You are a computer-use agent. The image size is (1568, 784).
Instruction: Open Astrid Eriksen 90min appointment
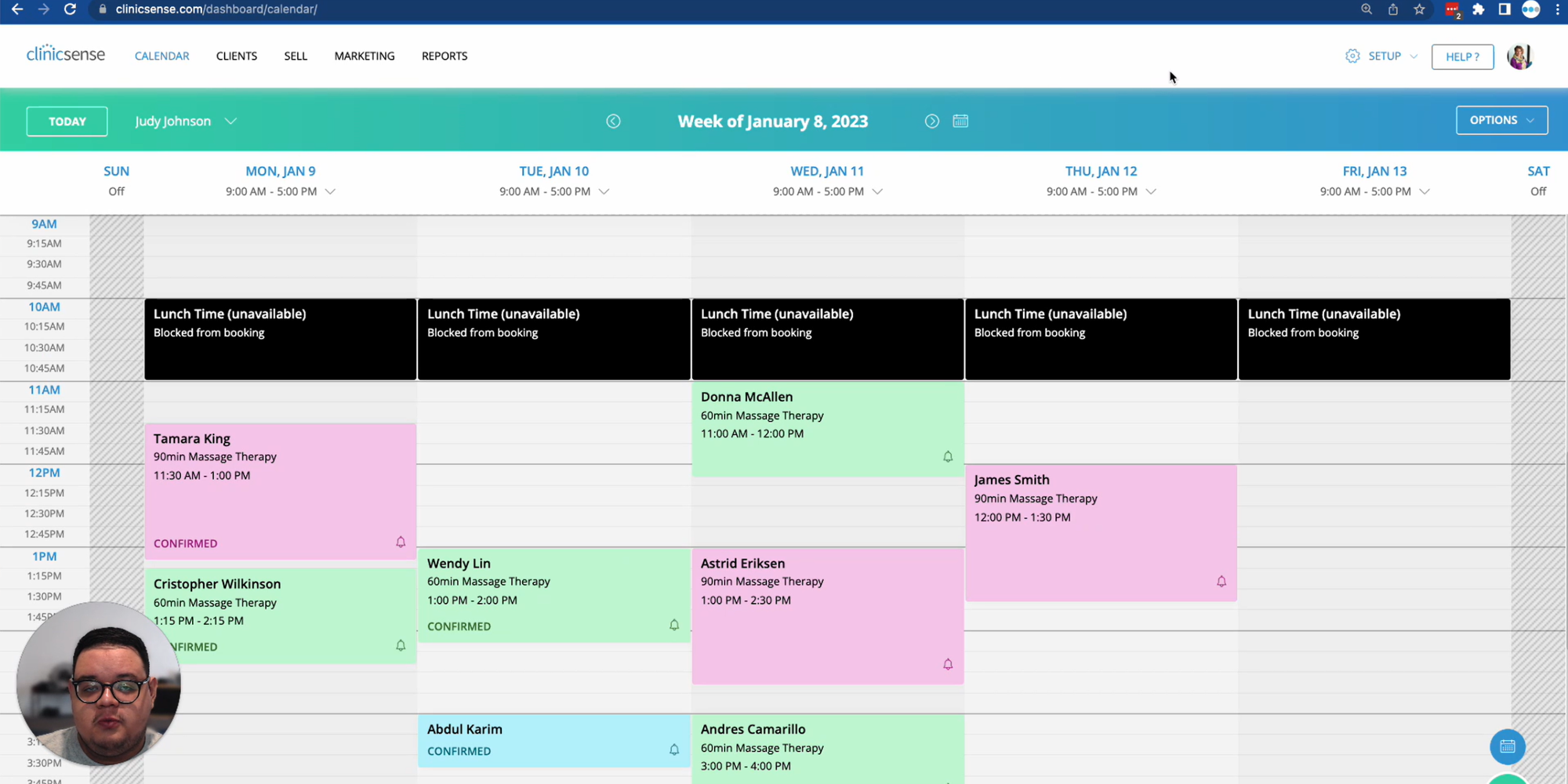(x=828, y=616)
